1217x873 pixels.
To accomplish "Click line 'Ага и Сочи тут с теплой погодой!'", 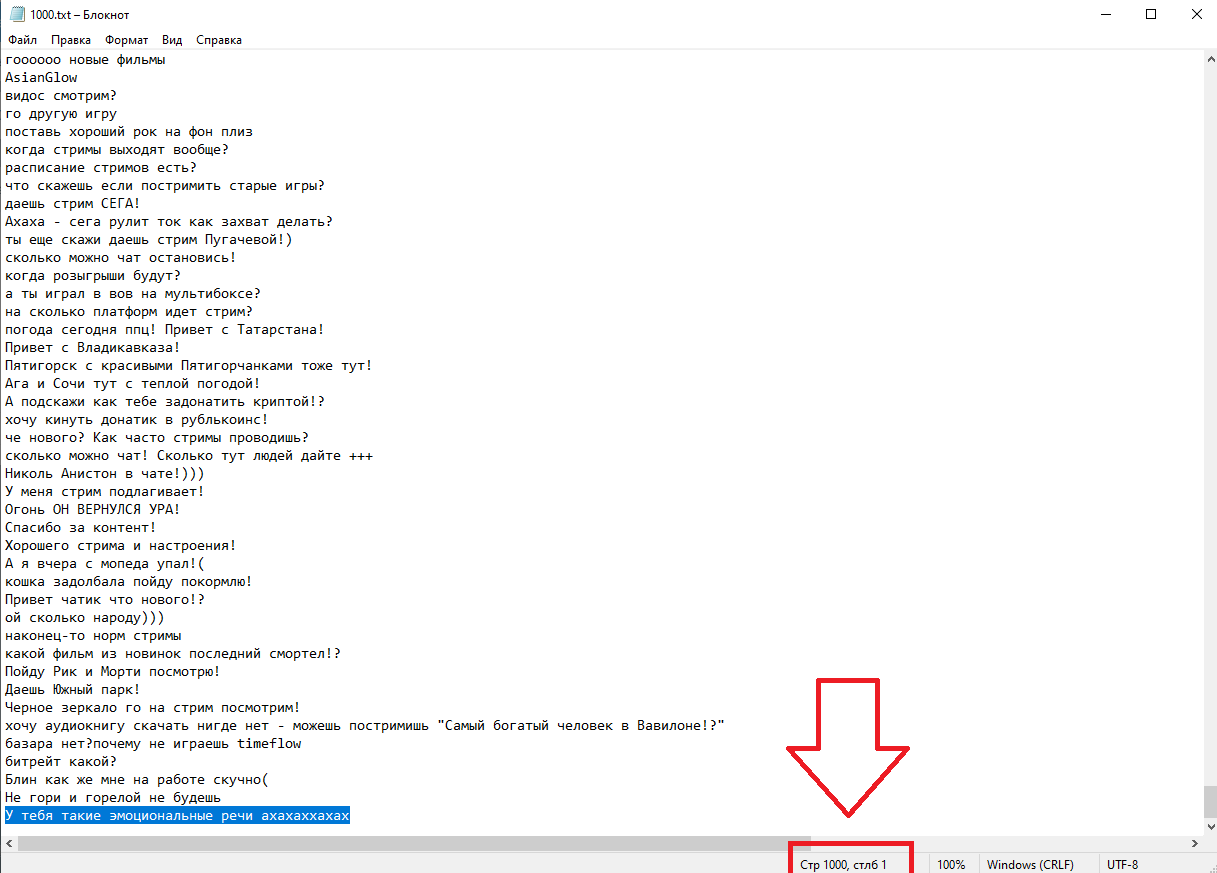I will click(133, 383).
